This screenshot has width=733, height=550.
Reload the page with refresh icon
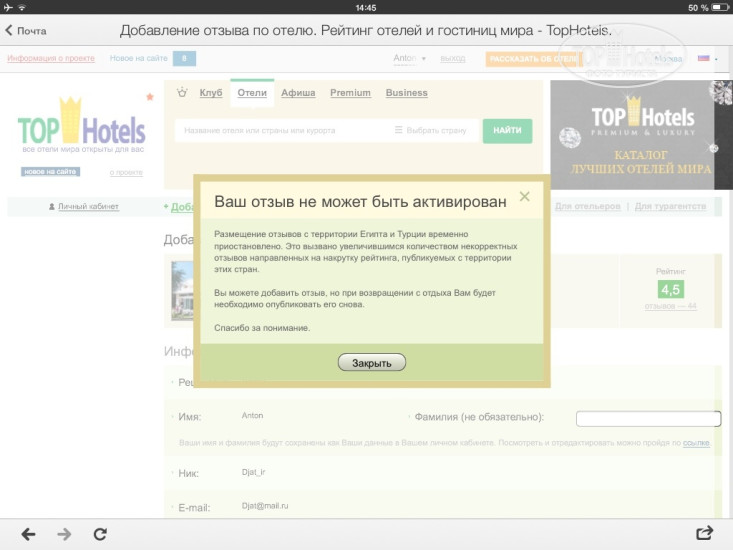click(x=100, y=534)
